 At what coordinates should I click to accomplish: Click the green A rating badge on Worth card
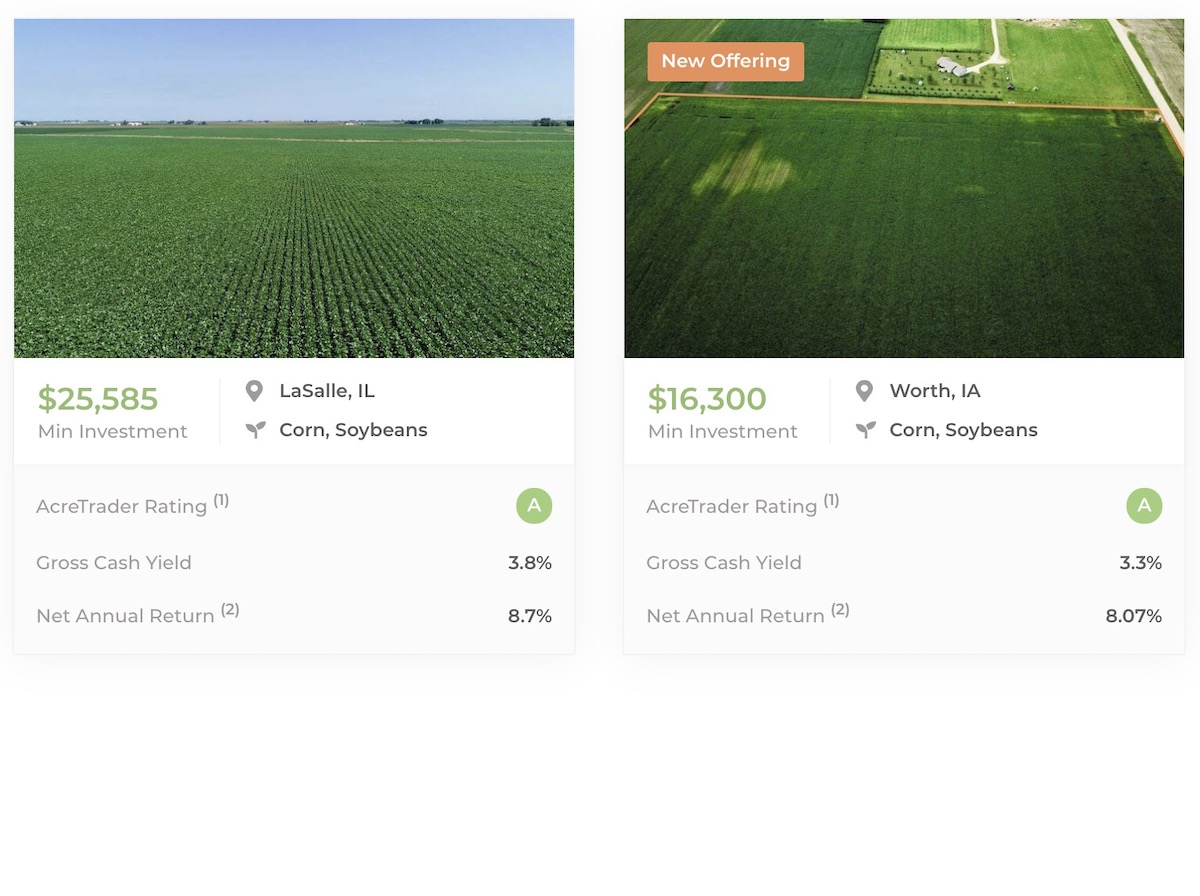pyautogui.click(x=1144, y=506)
